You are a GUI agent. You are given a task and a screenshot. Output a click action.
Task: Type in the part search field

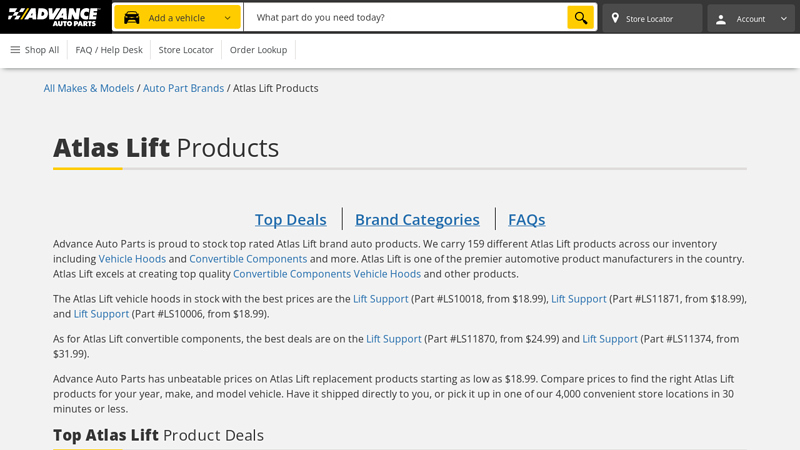pyautogui.click(x=405, y=18)
